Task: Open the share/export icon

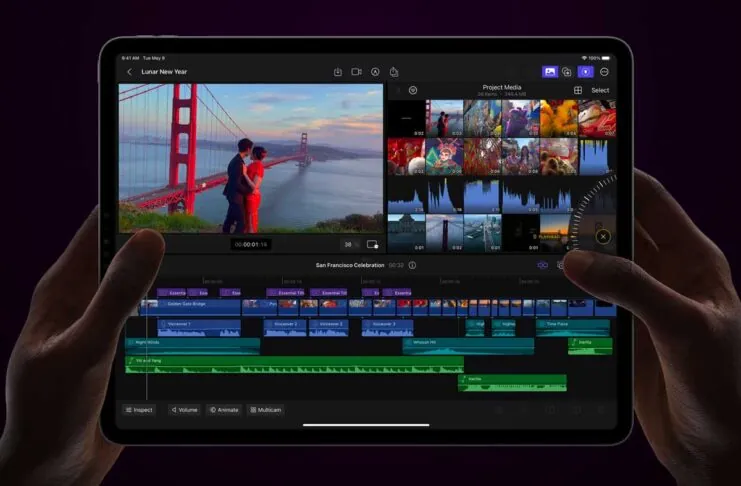Action: pos(394,72)
